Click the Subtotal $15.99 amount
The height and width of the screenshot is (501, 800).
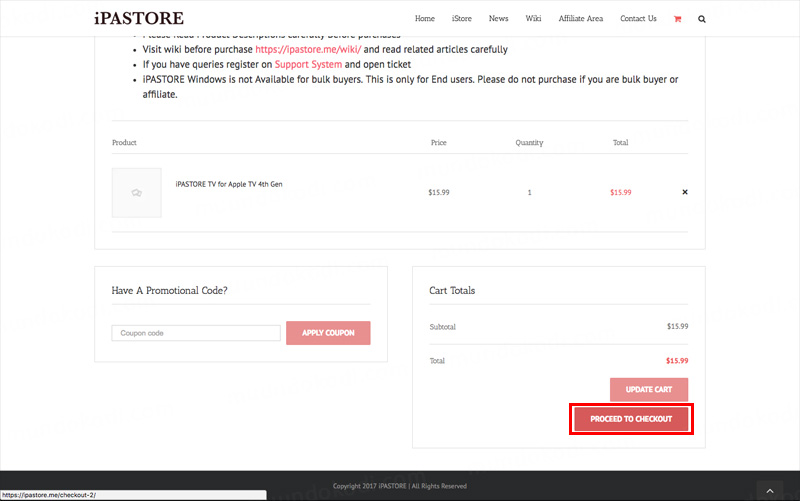pos(678,327)
